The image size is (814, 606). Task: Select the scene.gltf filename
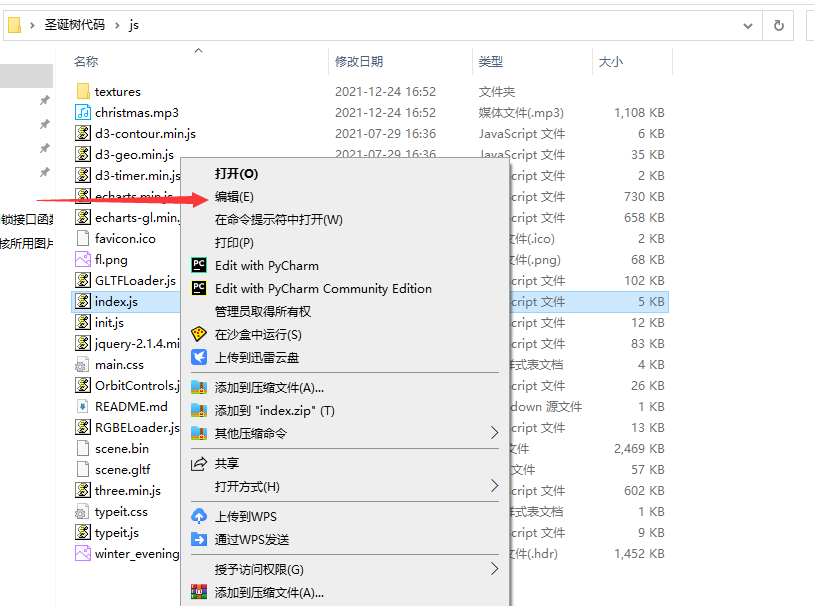[123, 470]
